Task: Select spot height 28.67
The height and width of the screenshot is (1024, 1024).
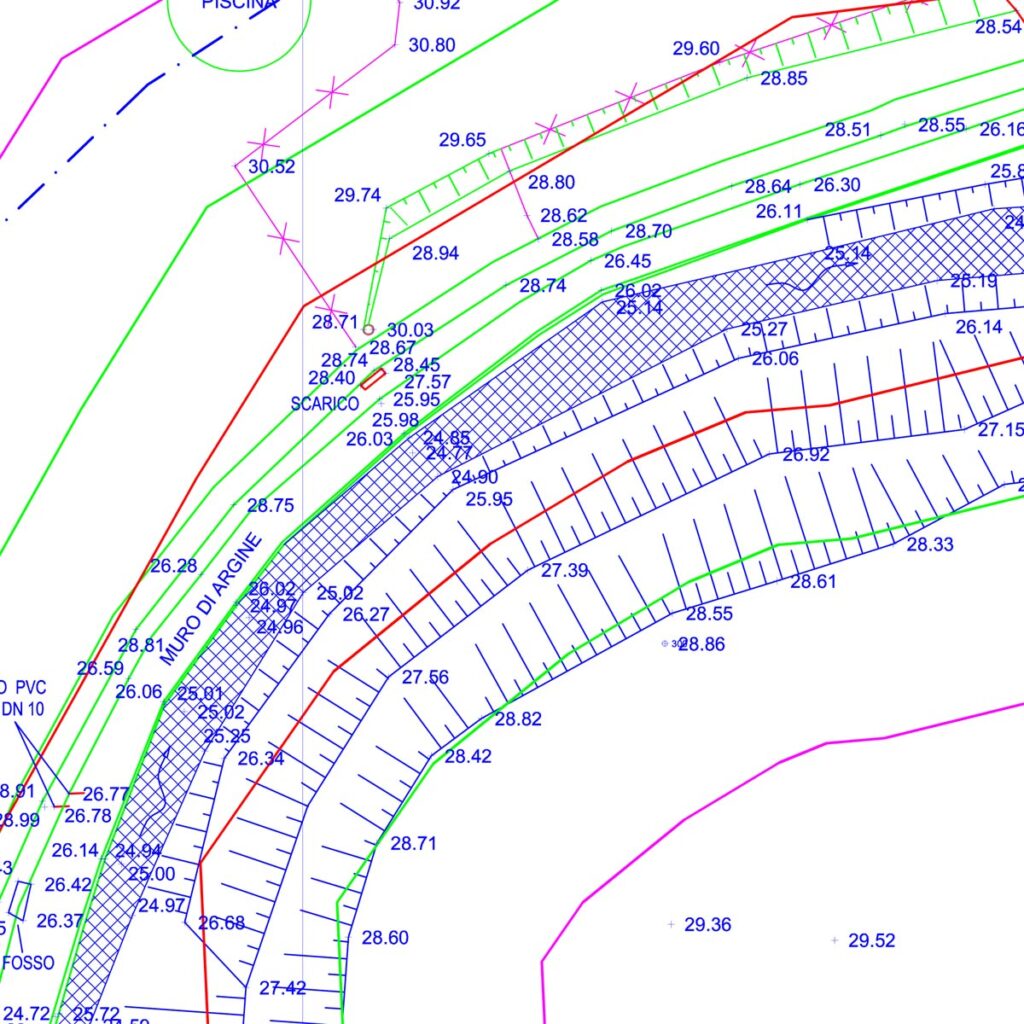Action: pos(392,347)
